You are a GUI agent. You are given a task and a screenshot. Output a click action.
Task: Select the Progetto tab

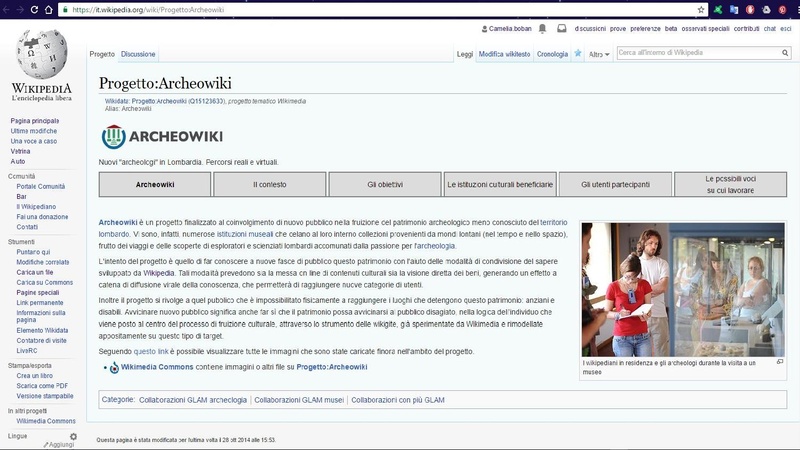[x=102, y=54]
